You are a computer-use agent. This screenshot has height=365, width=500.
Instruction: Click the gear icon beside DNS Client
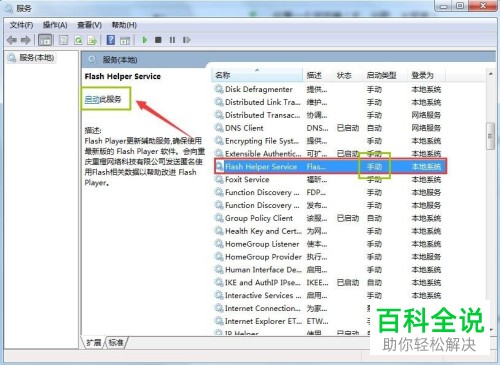(219, 128)
